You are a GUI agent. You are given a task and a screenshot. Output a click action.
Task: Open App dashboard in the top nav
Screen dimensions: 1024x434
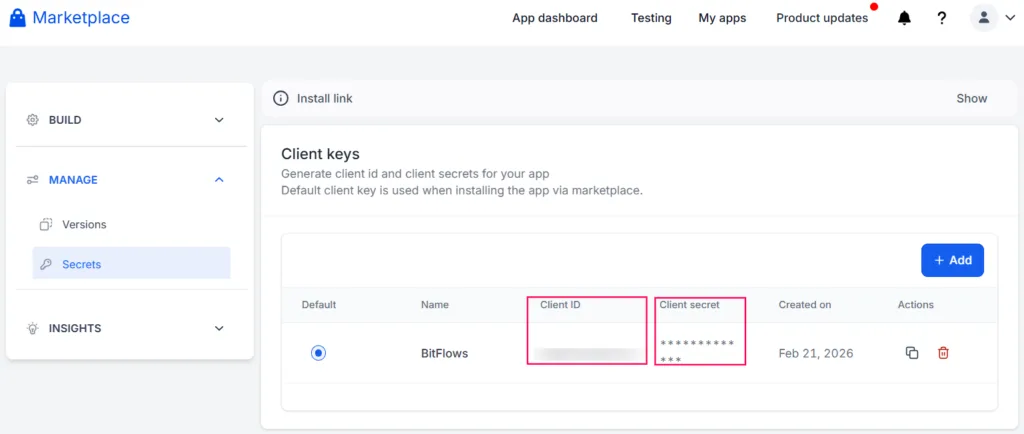click(554, 18)
